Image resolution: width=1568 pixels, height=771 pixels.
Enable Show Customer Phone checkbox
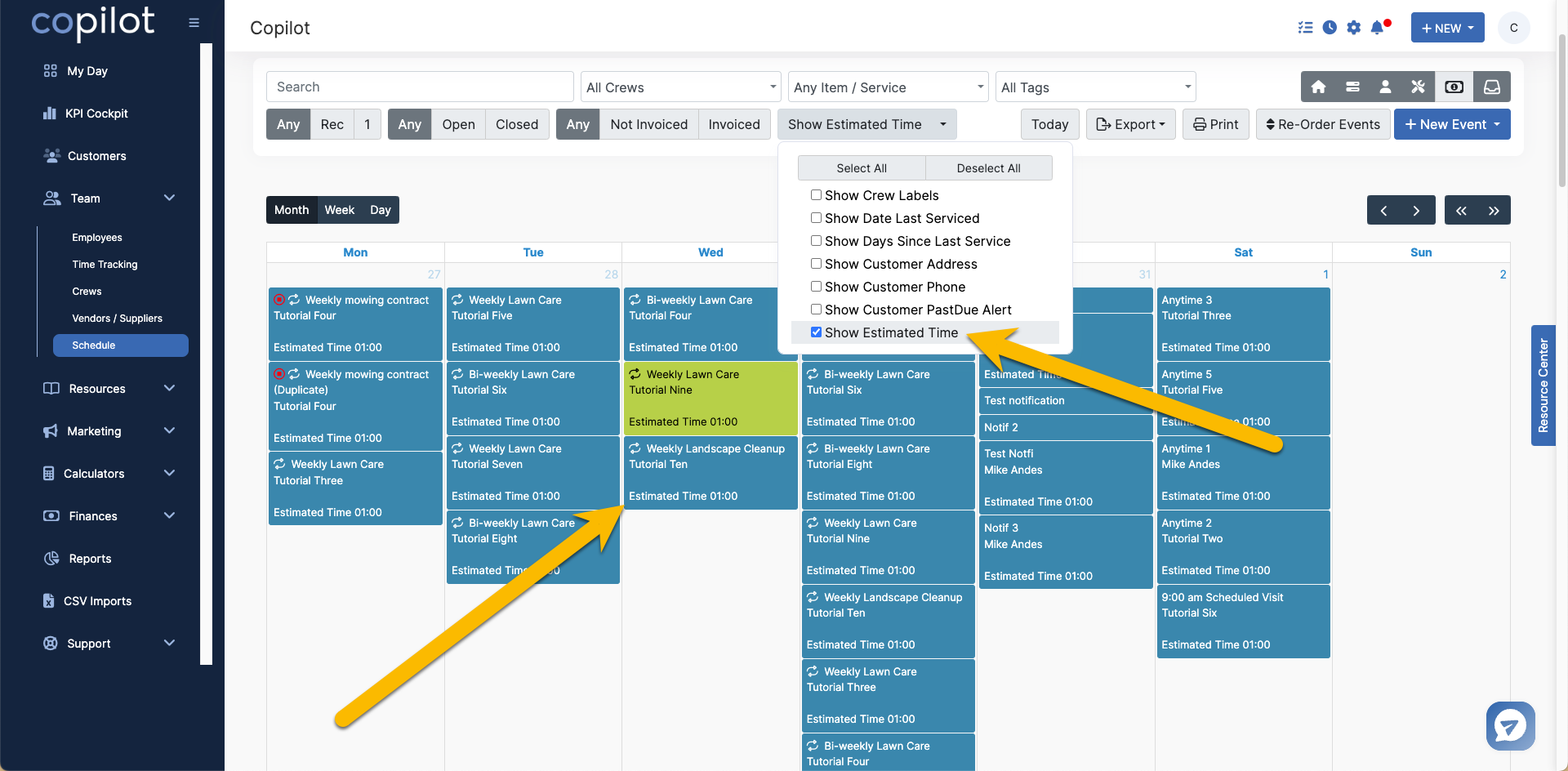pyautogui.click(x=816, y=287)
